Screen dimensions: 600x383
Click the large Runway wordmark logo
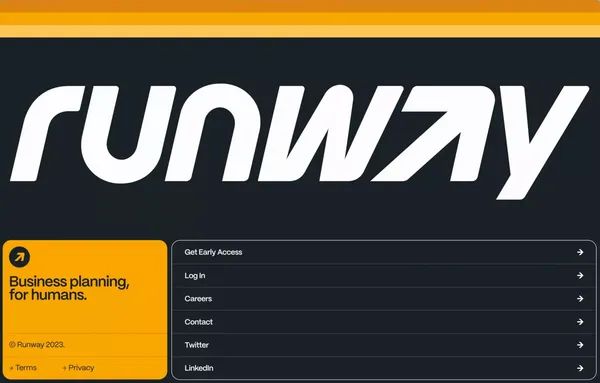[x=300, y=142]
